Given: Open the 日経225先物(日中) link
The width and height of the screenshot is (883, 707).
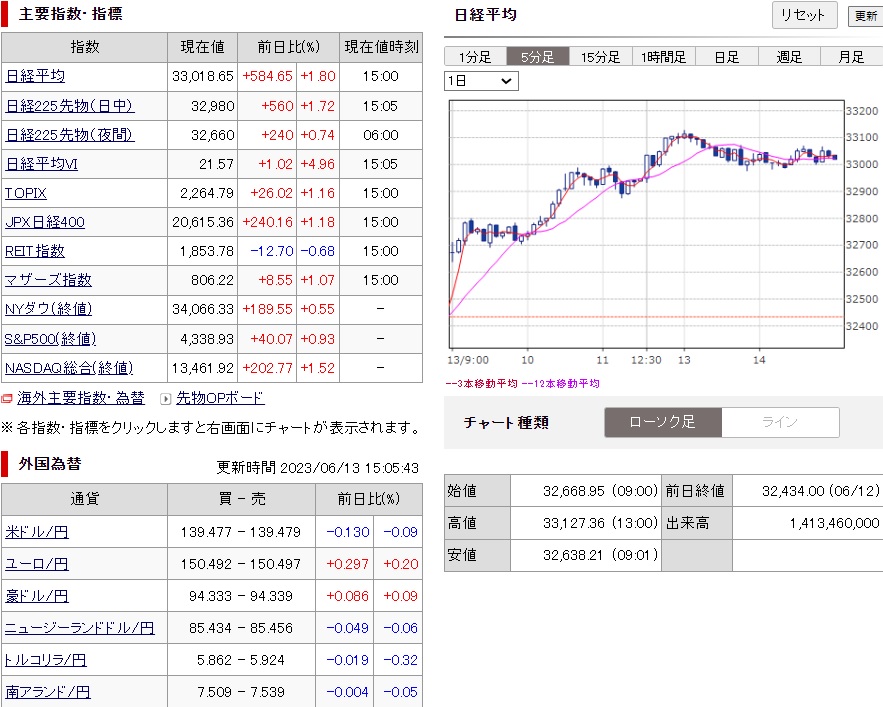Looking at the screenshot, I should click(x=70, y=106).
